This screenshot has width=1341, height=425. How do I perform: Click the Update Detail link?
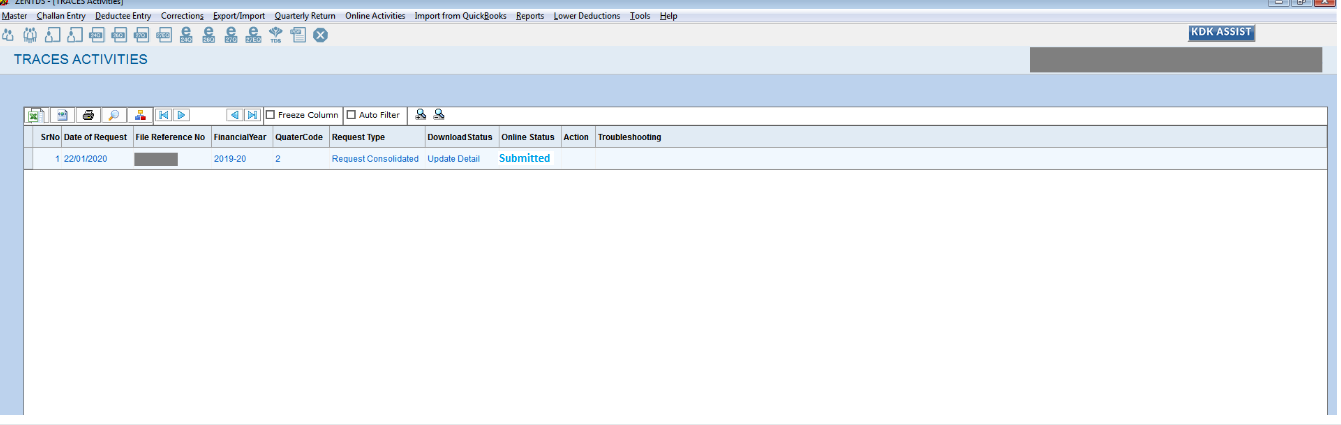click(453, 159)
